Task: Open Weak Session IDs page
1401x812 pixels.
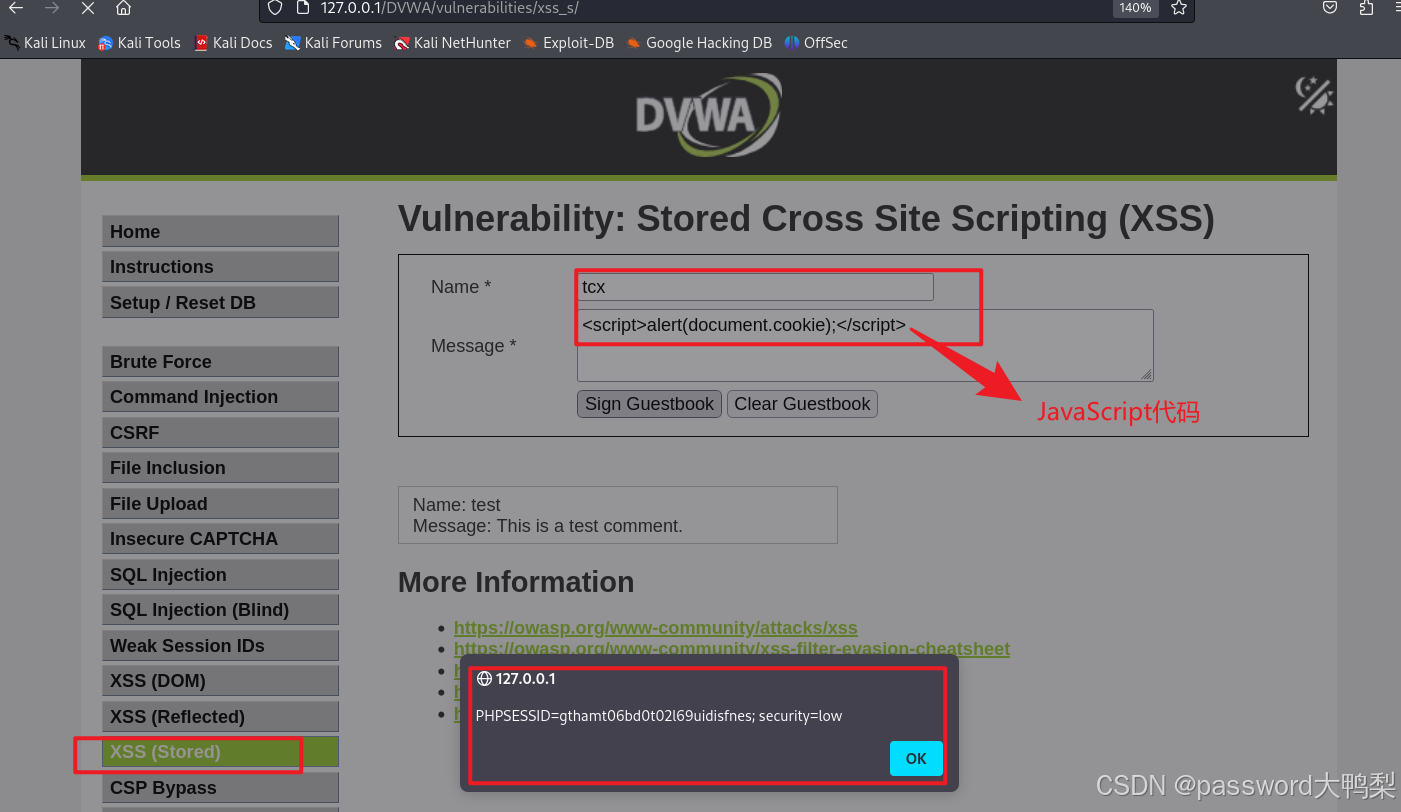Action: (220, 645)
